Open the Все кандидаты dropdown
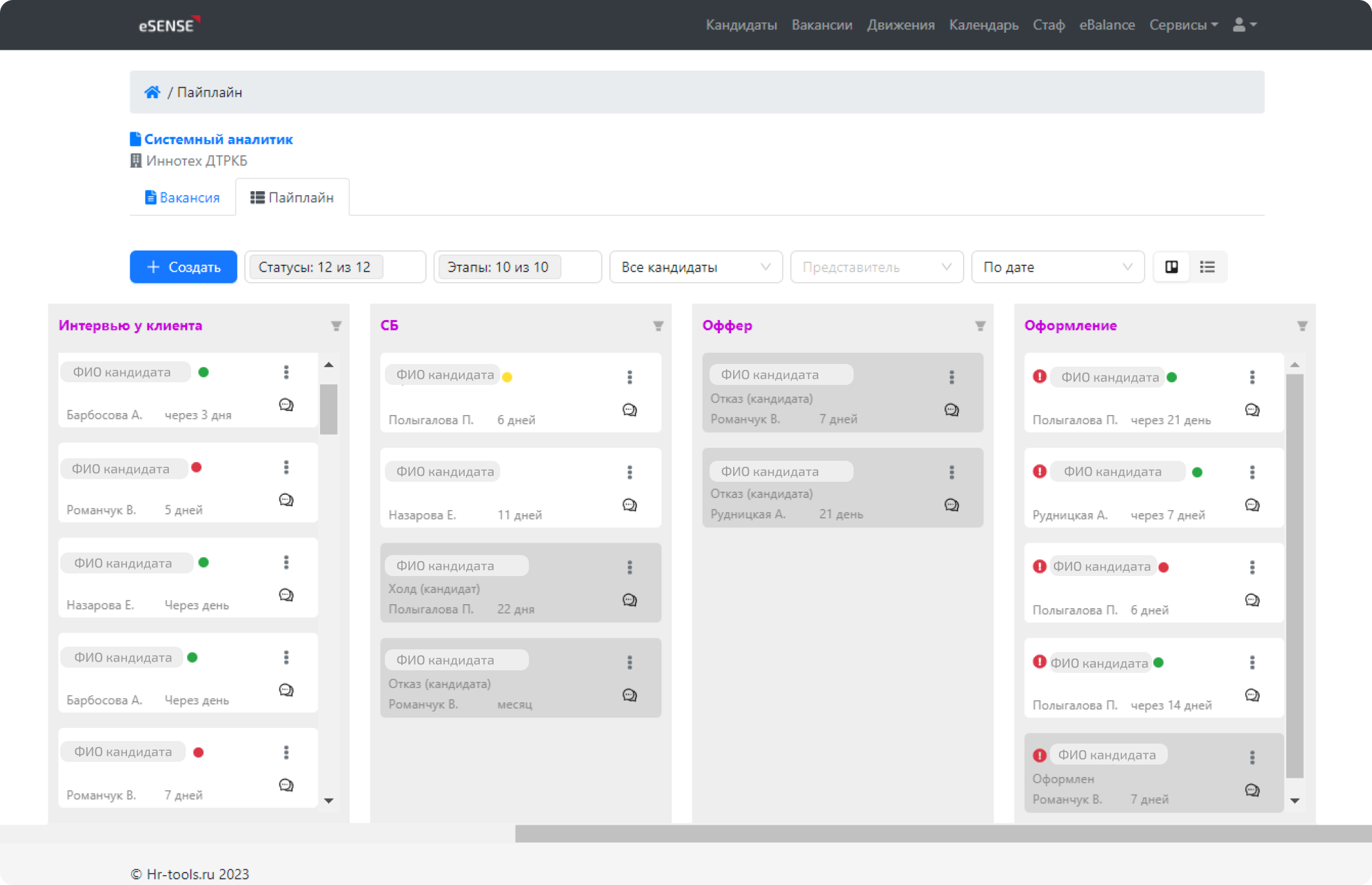This screenshot has width=1372, height=885. pos(696,266)
